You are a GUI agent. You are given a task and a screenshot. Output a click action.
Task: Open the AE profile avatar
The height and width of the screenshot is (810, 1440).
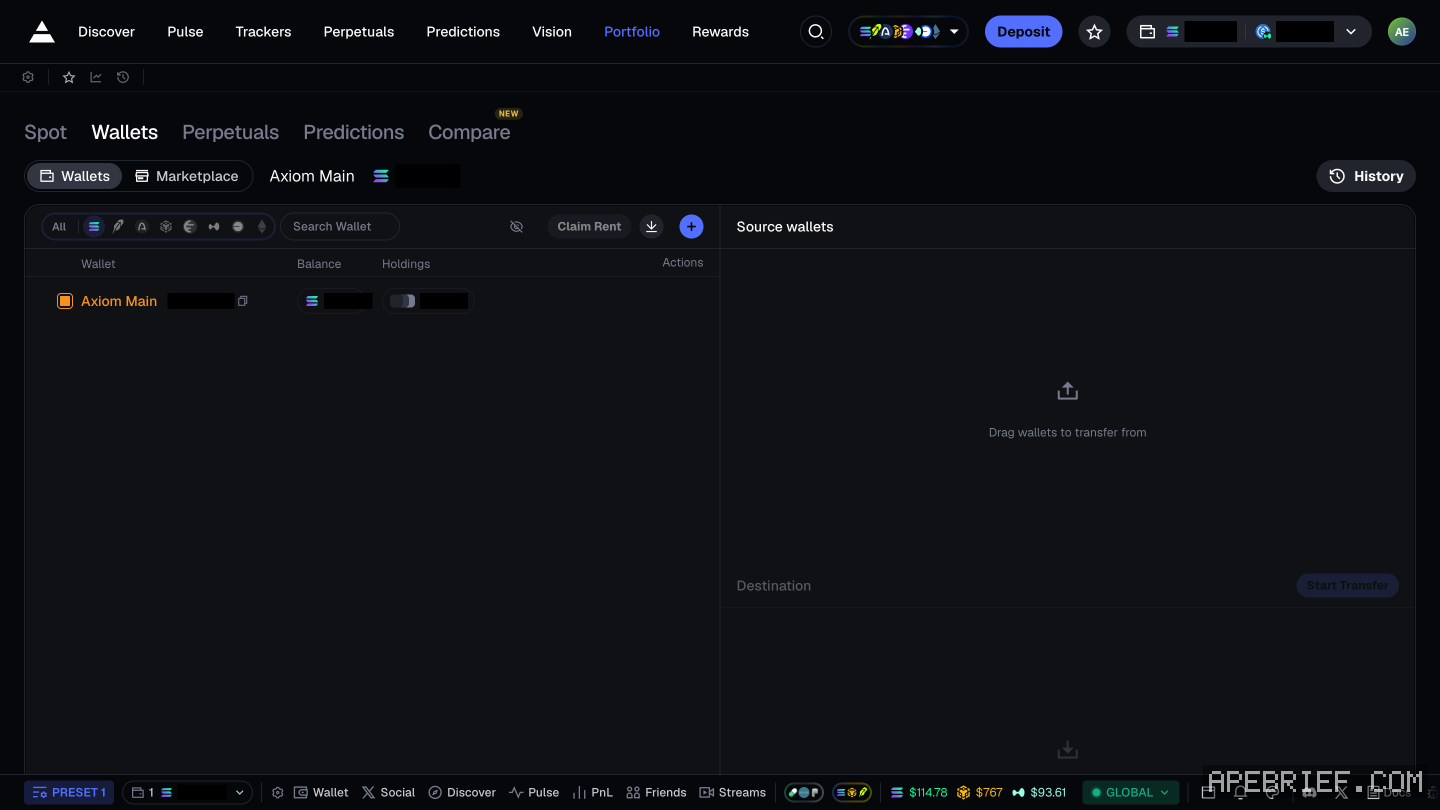click(1402, 32)
